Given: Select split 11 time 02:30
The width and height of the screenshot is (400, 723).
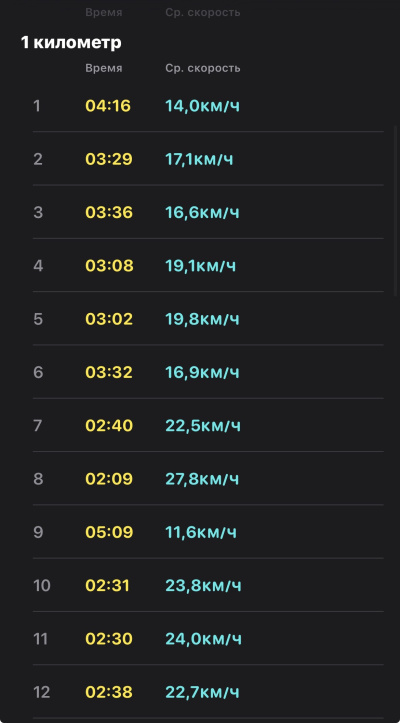Looking at the screenshot, I should click(x=109, y=639).
